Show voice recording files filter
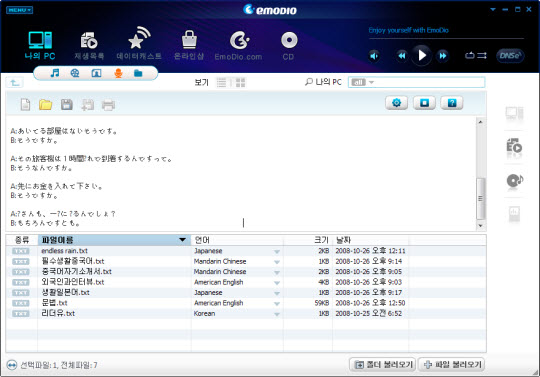 (118, 73)
